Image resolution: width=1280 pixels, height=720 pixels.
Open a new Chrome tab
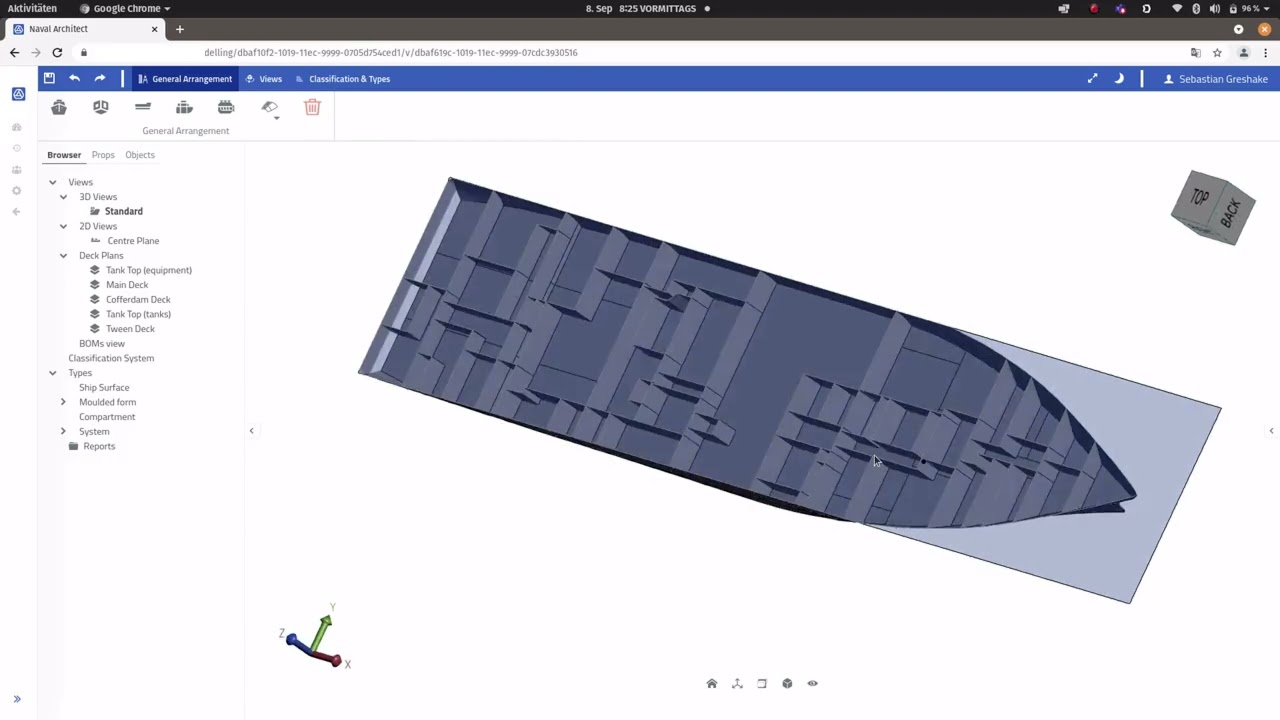(x=180, y=29)
